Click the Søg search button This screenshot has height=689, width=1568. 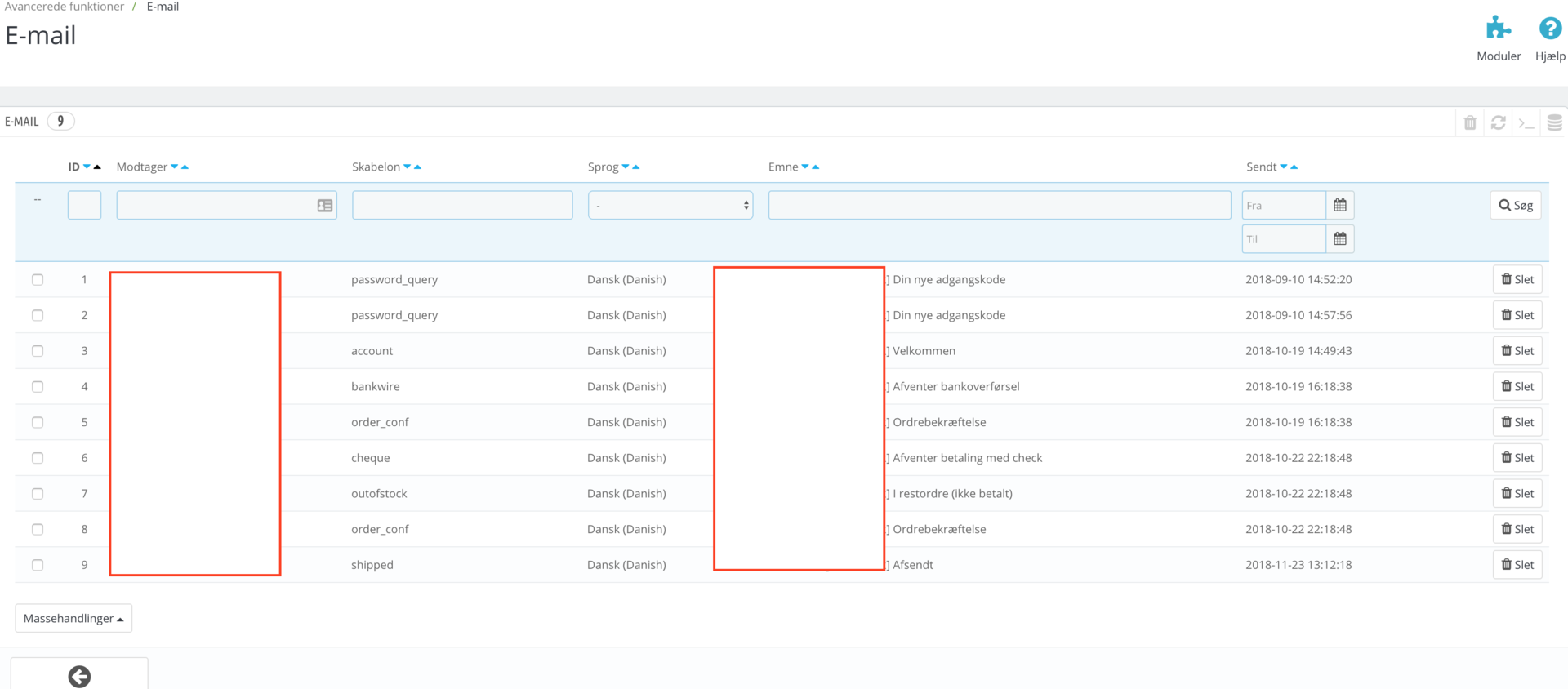point(1516,205)
